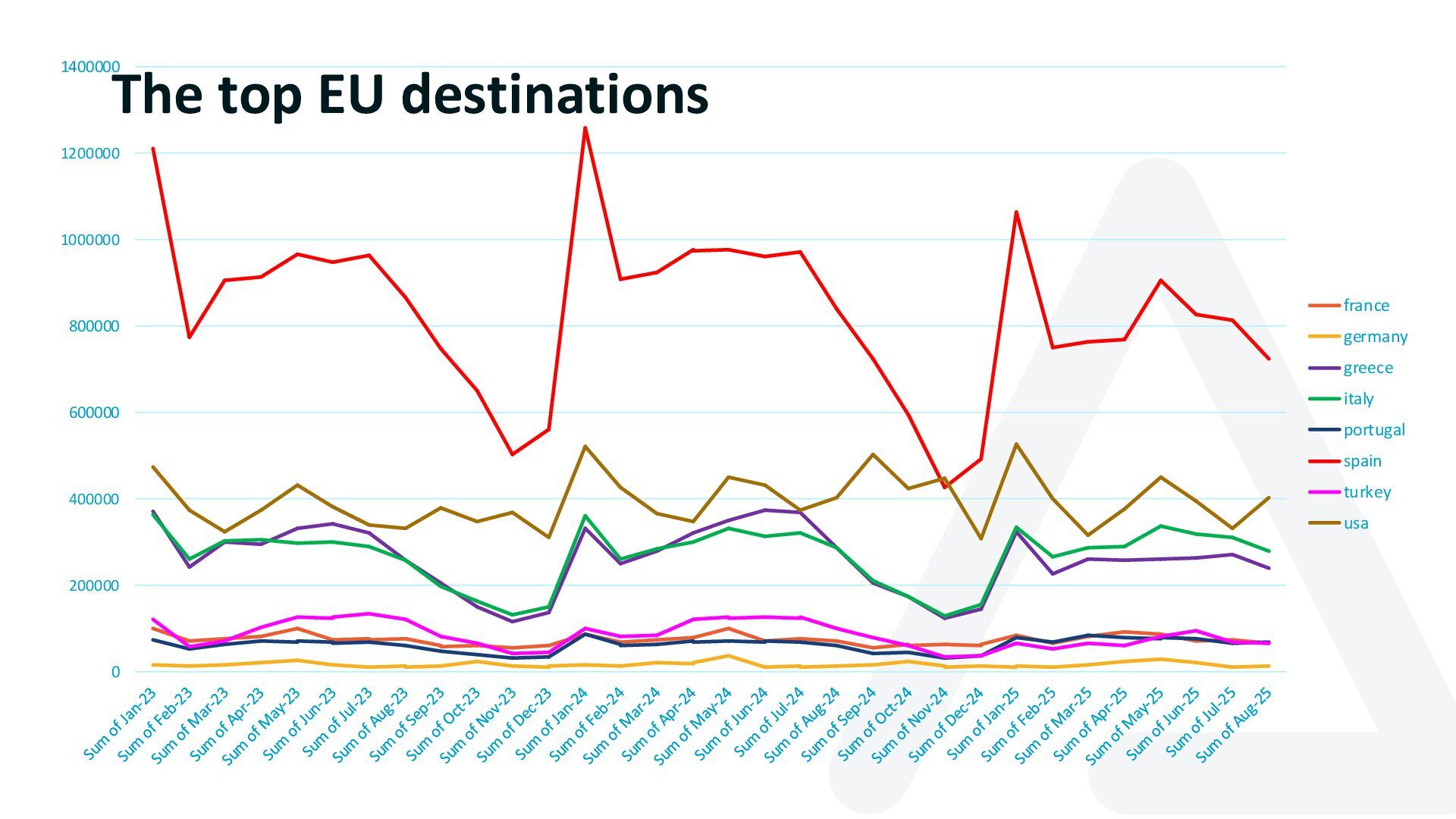Select the greece legend label
The image size is (1456, 819).
coord(1368,368)
